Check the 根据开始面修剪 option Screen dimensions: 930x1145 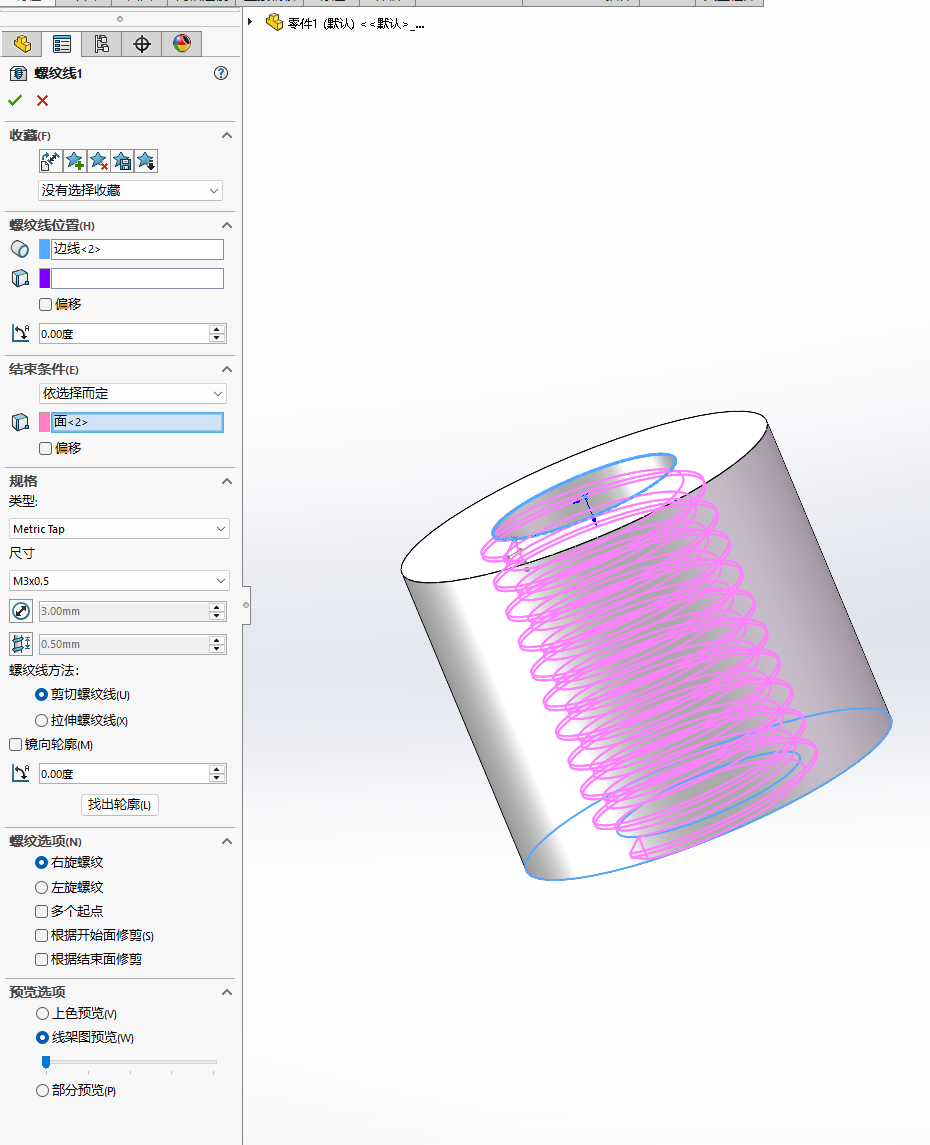coord(42,936)
